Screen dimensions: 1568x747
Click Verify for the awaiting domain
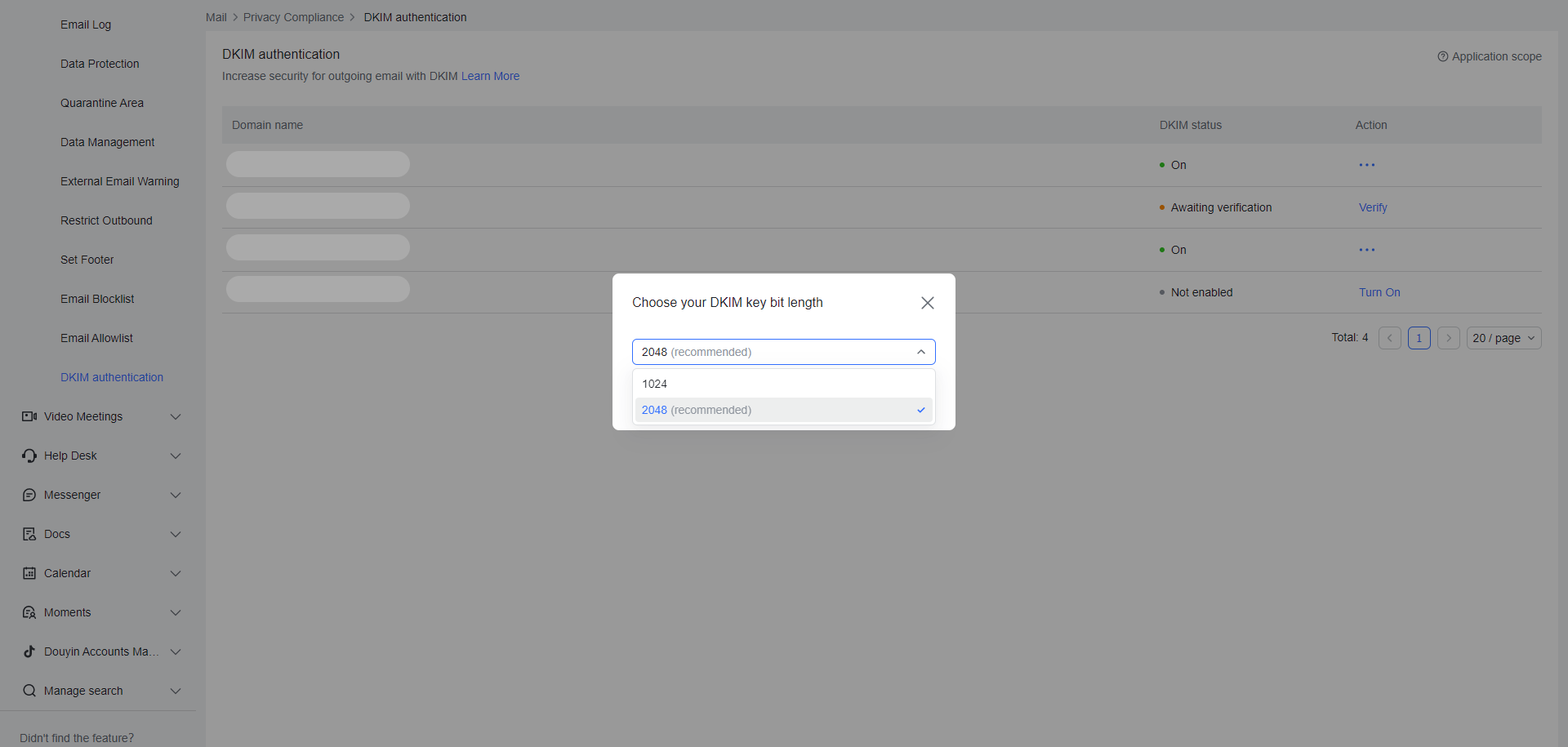1372,207
